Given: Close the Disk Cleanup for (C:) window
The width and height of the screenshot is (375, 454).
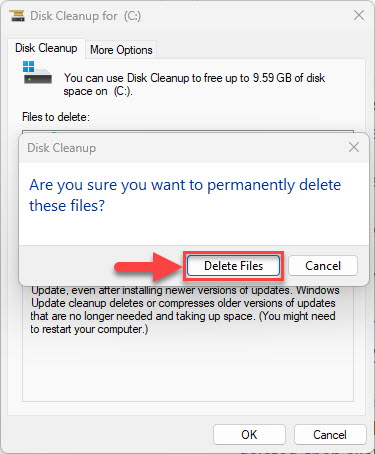Looking at the screenshot, I should [359, 15].
